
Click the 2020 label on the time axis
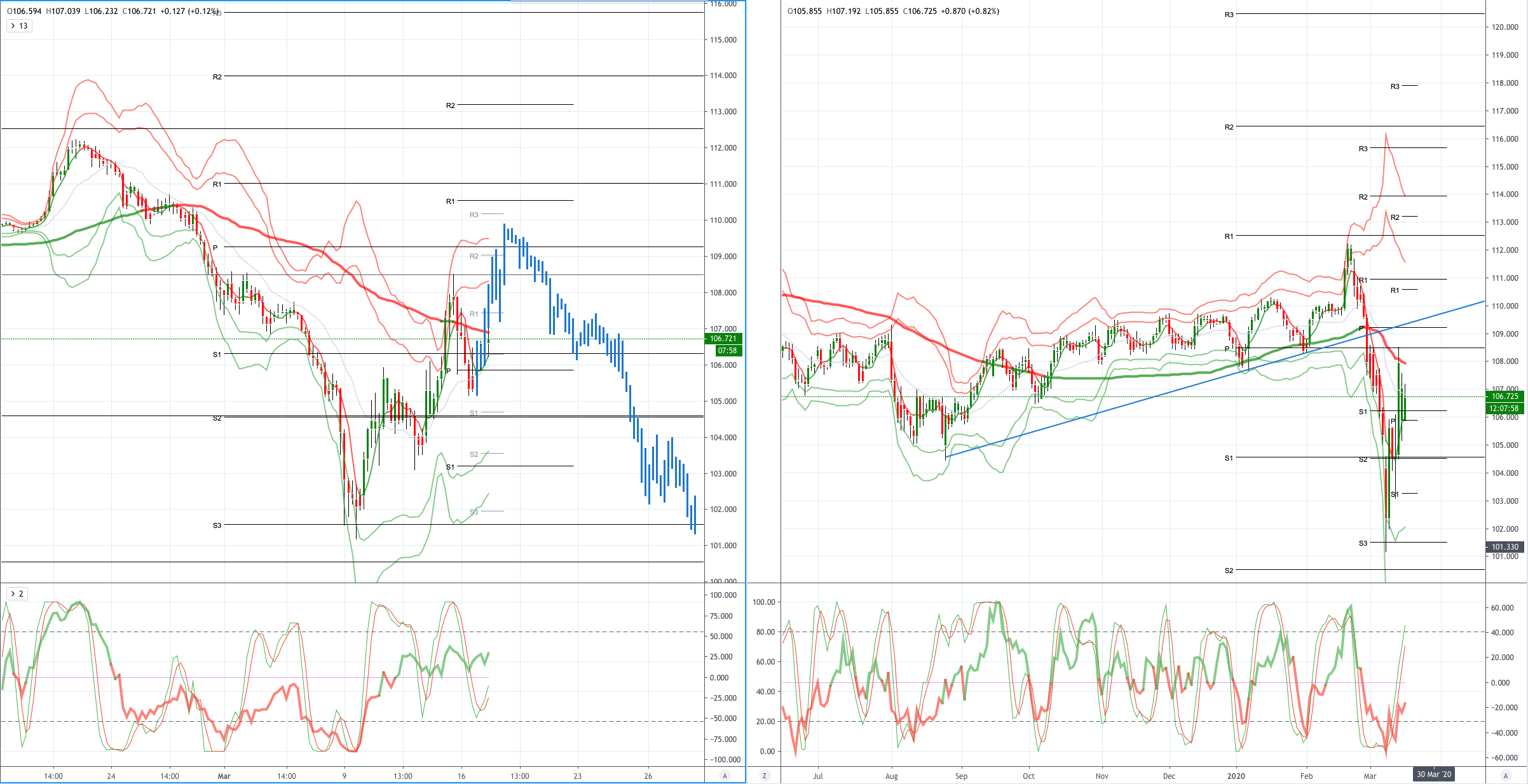tap(1236, 776)
